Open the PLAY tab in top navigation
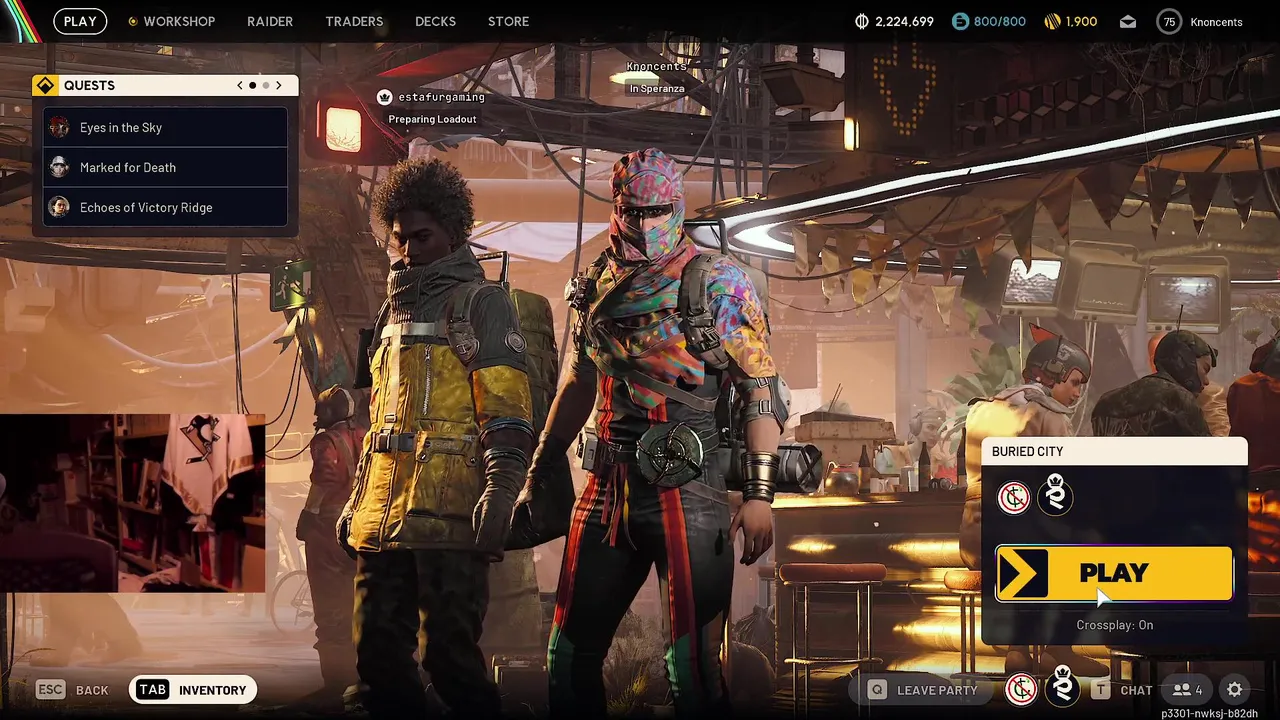 [x=80, y=21]
